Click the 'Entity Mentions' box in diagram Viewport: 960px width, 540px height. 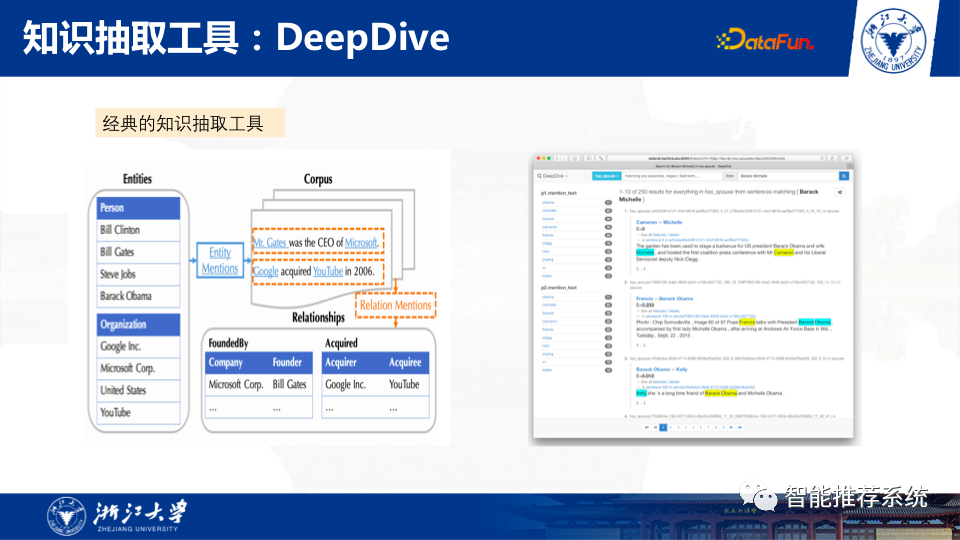220,260
